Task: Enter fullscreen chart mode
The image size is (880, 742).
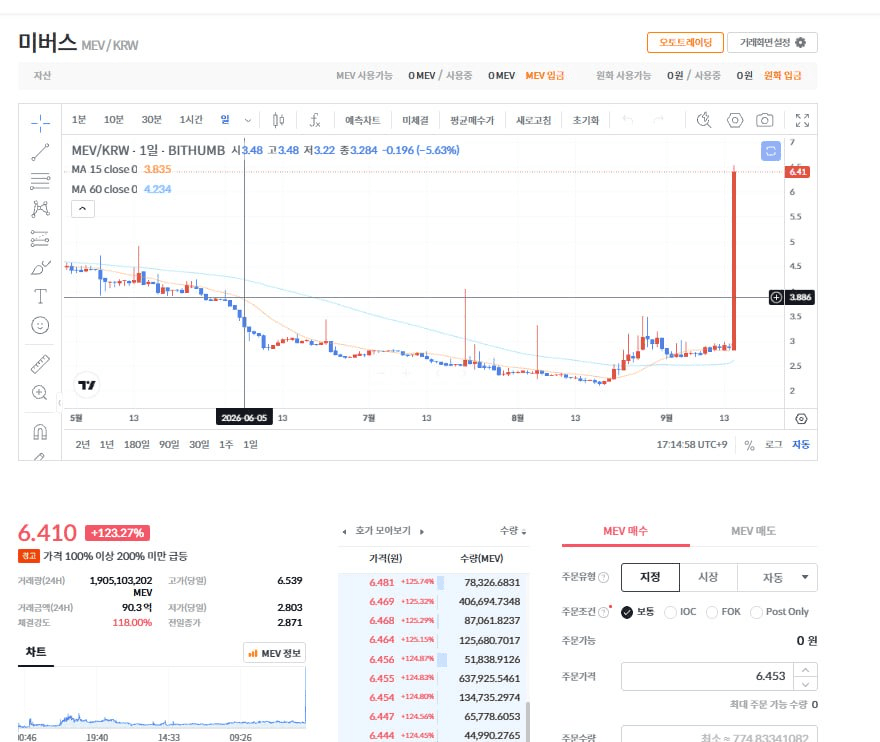Action: (x=802, y=120)
